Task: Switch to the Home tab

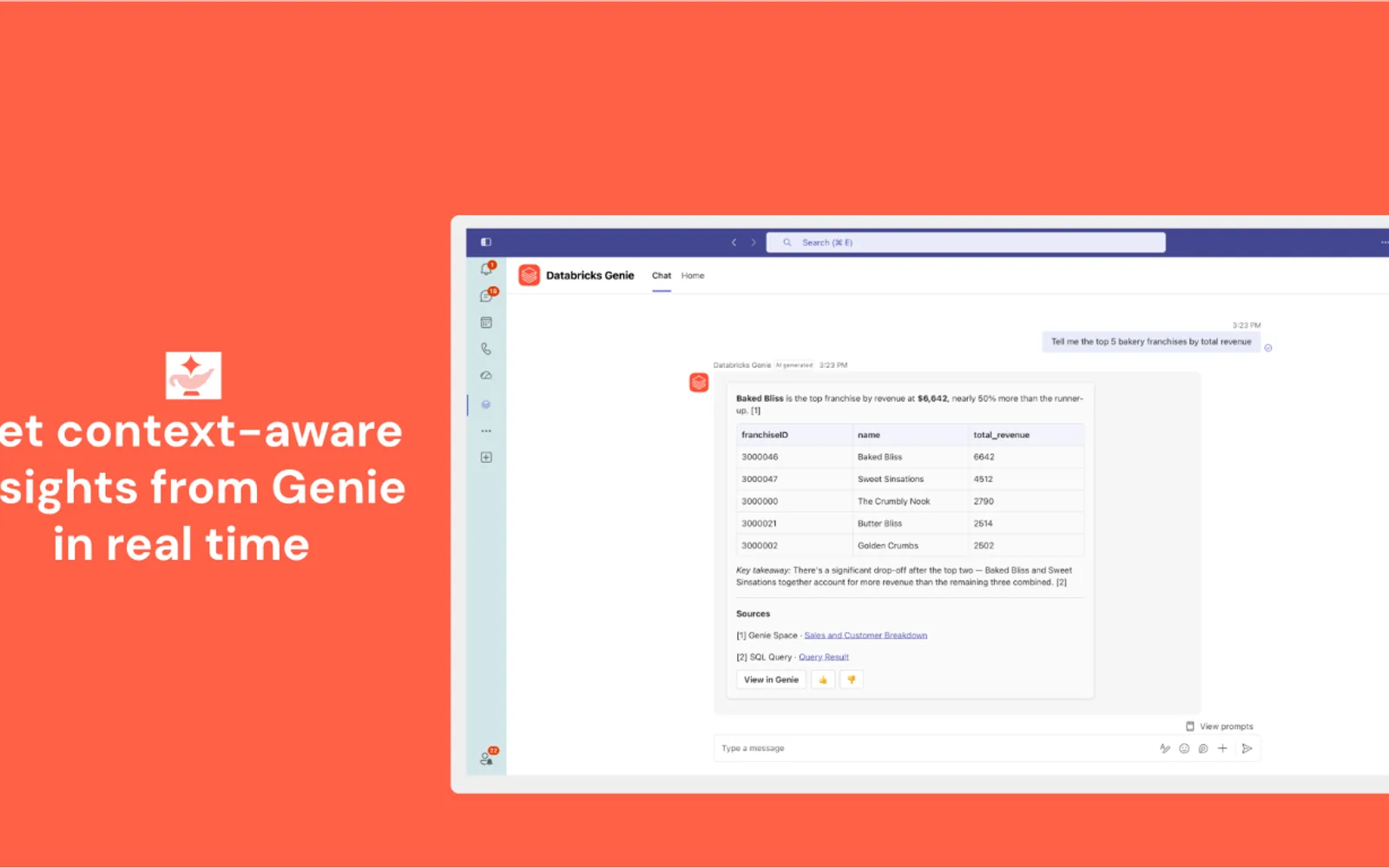Action: (x=693, y=275)
